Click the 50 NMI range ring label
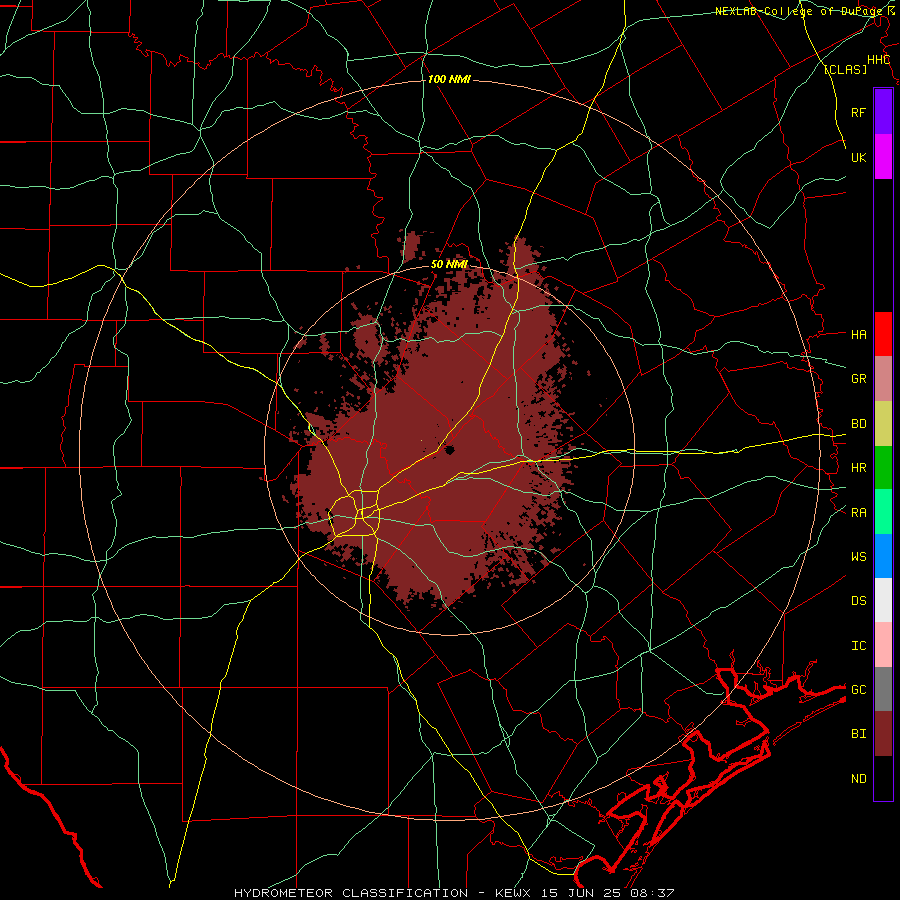 click(x=449, y=264)
